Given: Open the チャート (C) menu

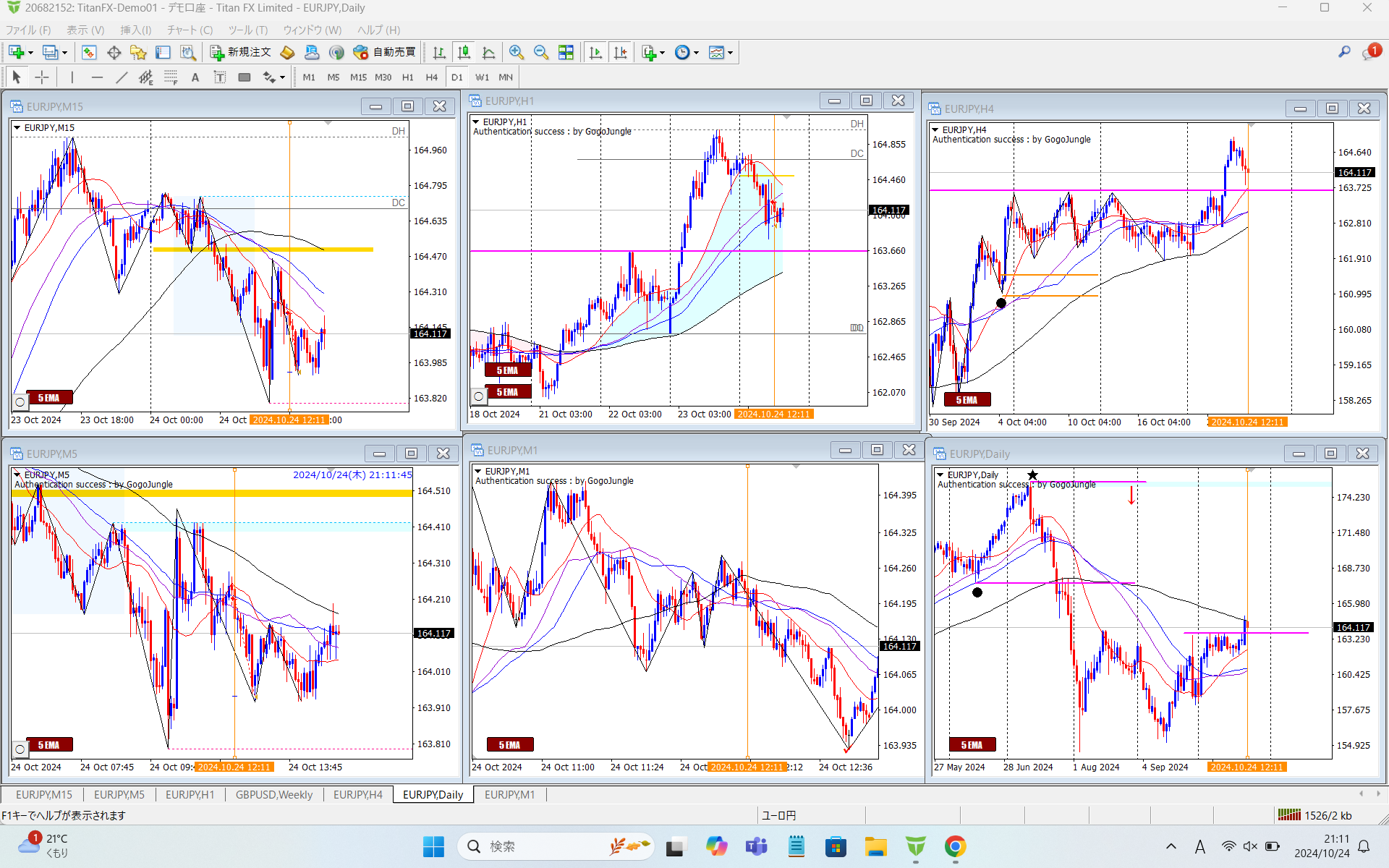Looking at the screenshot, I should pyautogui.click(x=190, y=30).
